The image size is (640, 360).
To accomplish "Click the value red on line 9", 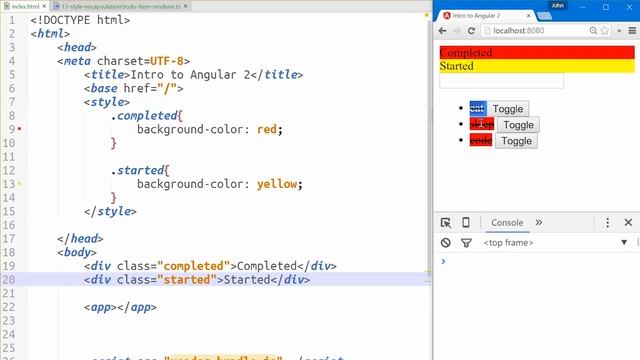I will click(267, 129).
